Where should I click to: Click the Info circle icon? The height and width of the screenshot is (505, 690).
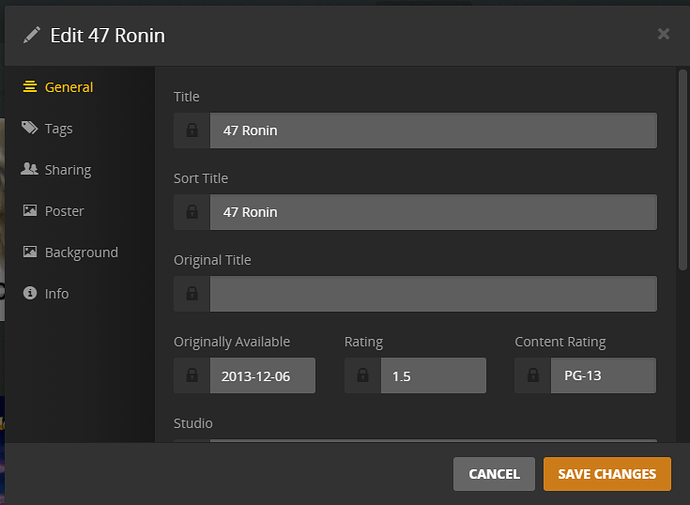pos(30,293)
